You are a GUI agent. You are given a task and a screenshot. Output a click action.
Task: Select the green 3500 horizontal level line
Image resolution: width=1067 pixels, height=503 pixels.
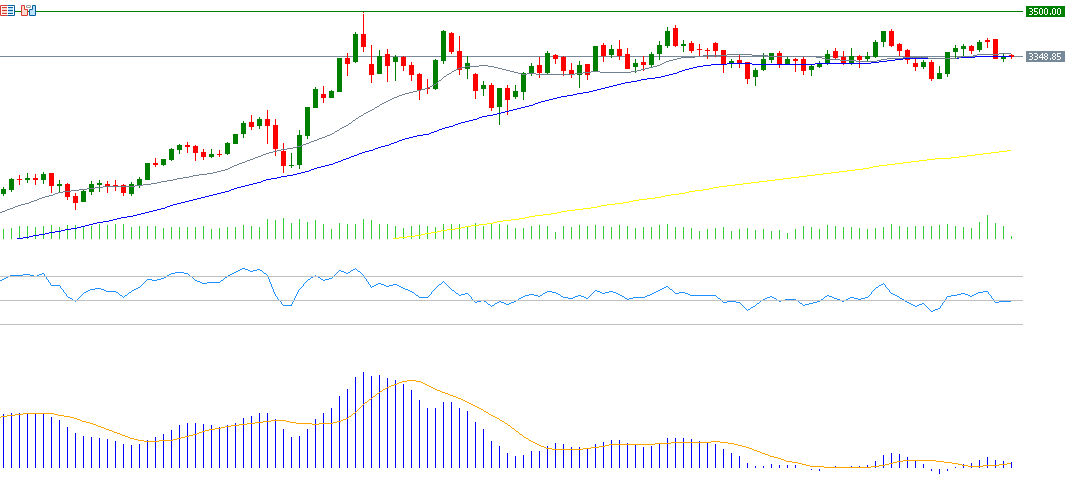[600, 12]
